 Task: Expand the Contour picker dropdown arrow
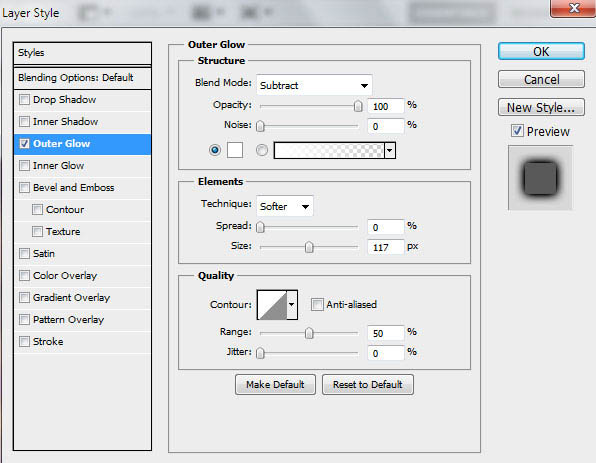point(292,305)
